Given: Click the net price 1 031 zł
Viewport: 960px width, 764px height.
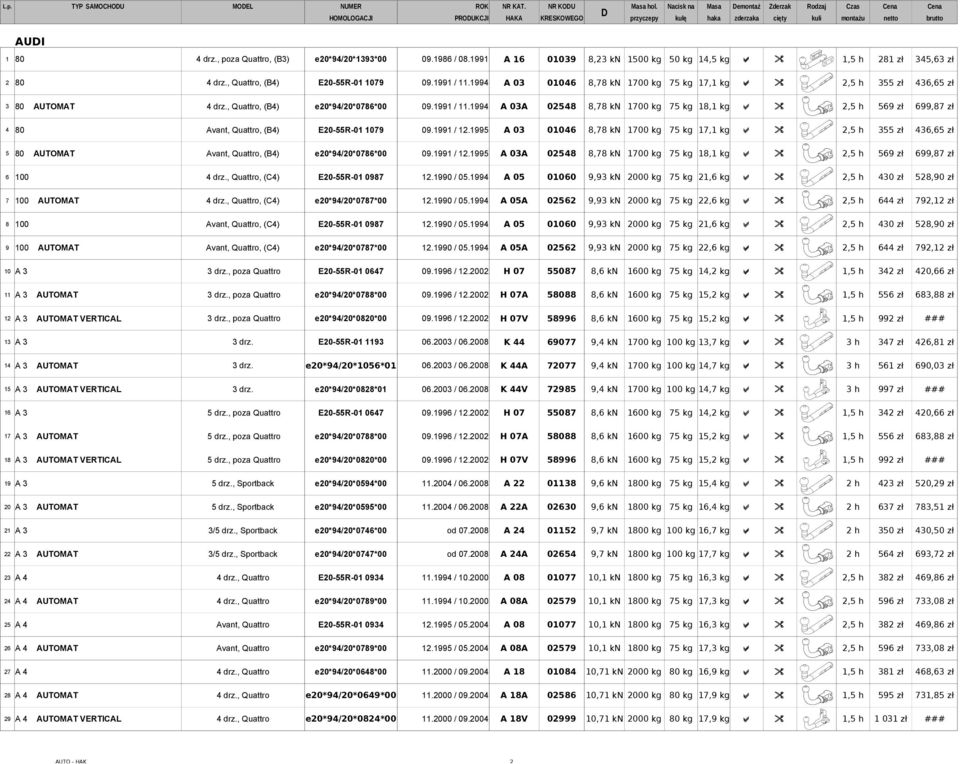Looking at the screenshot, I should pyautogui.click(x=890, y=719).
